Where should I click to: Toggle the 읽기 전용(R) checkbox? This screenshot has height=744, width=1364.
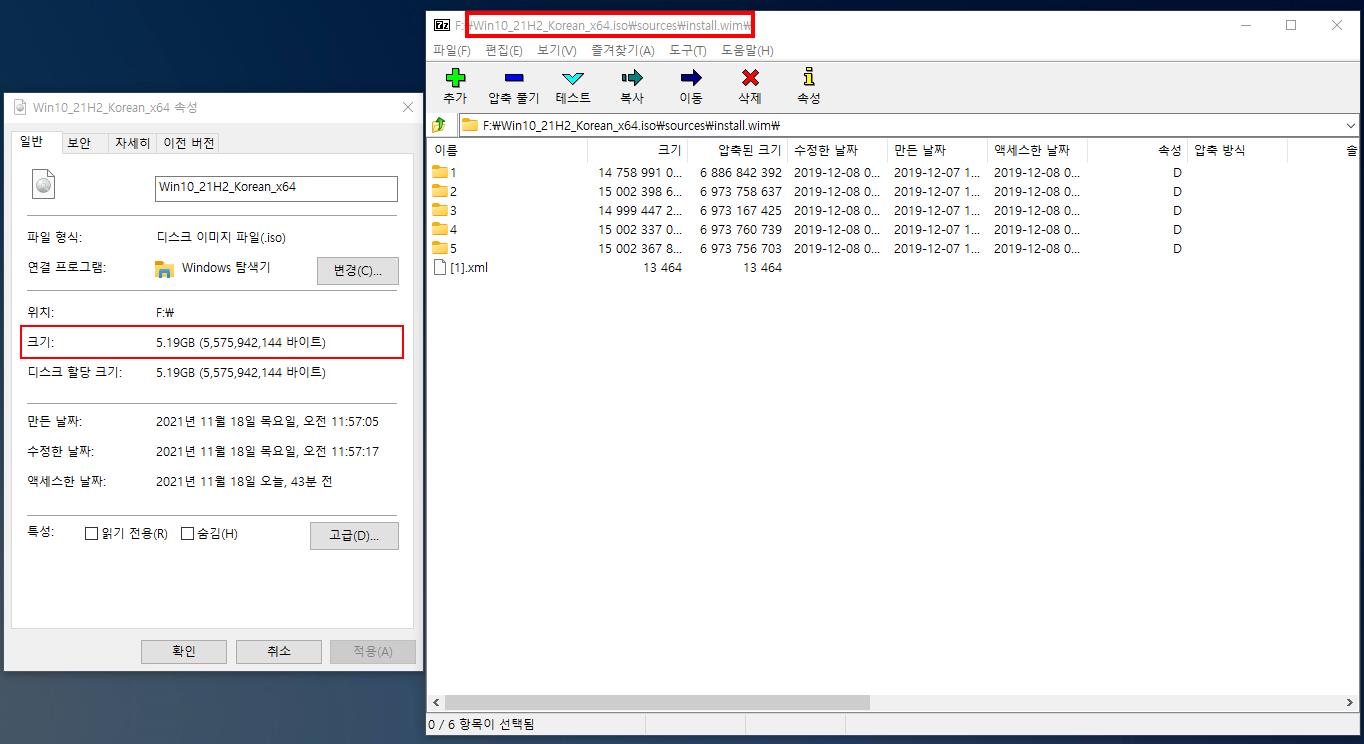coord(92,534)
